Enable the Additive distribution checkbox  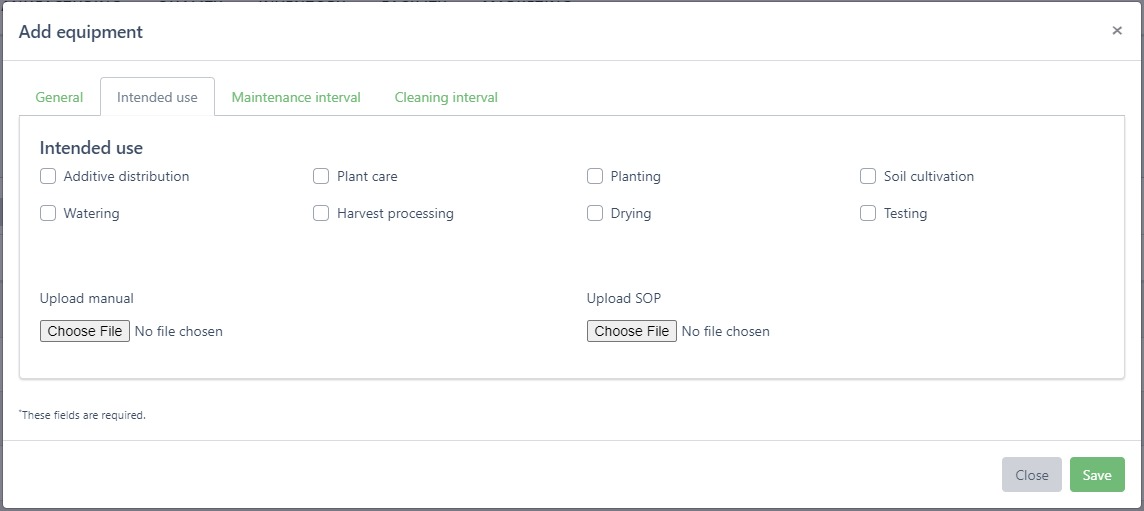pyautogui.click(x=48, y=176)
